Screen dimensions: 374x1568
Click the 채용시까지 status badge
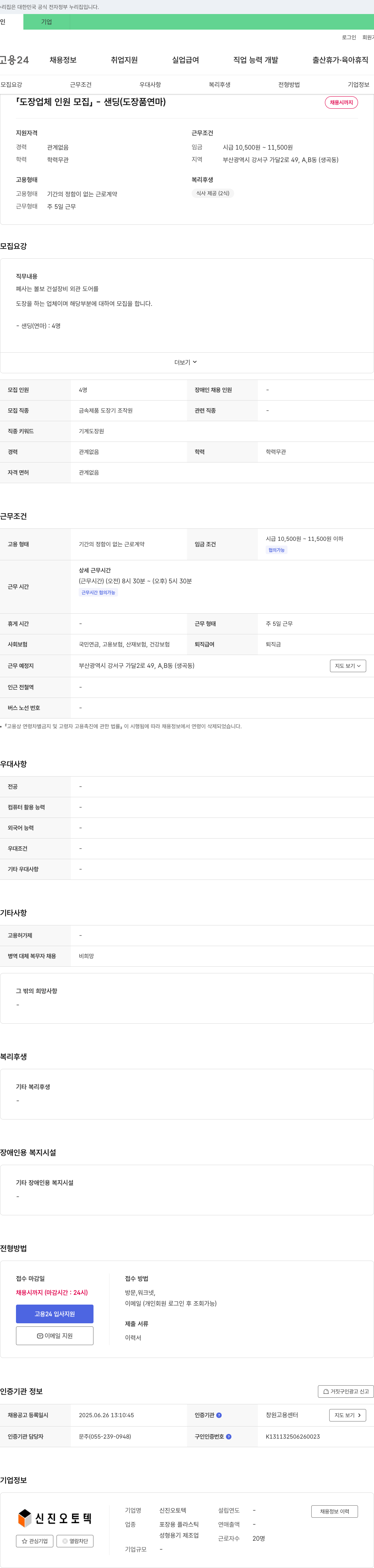[x=341, y=102]
